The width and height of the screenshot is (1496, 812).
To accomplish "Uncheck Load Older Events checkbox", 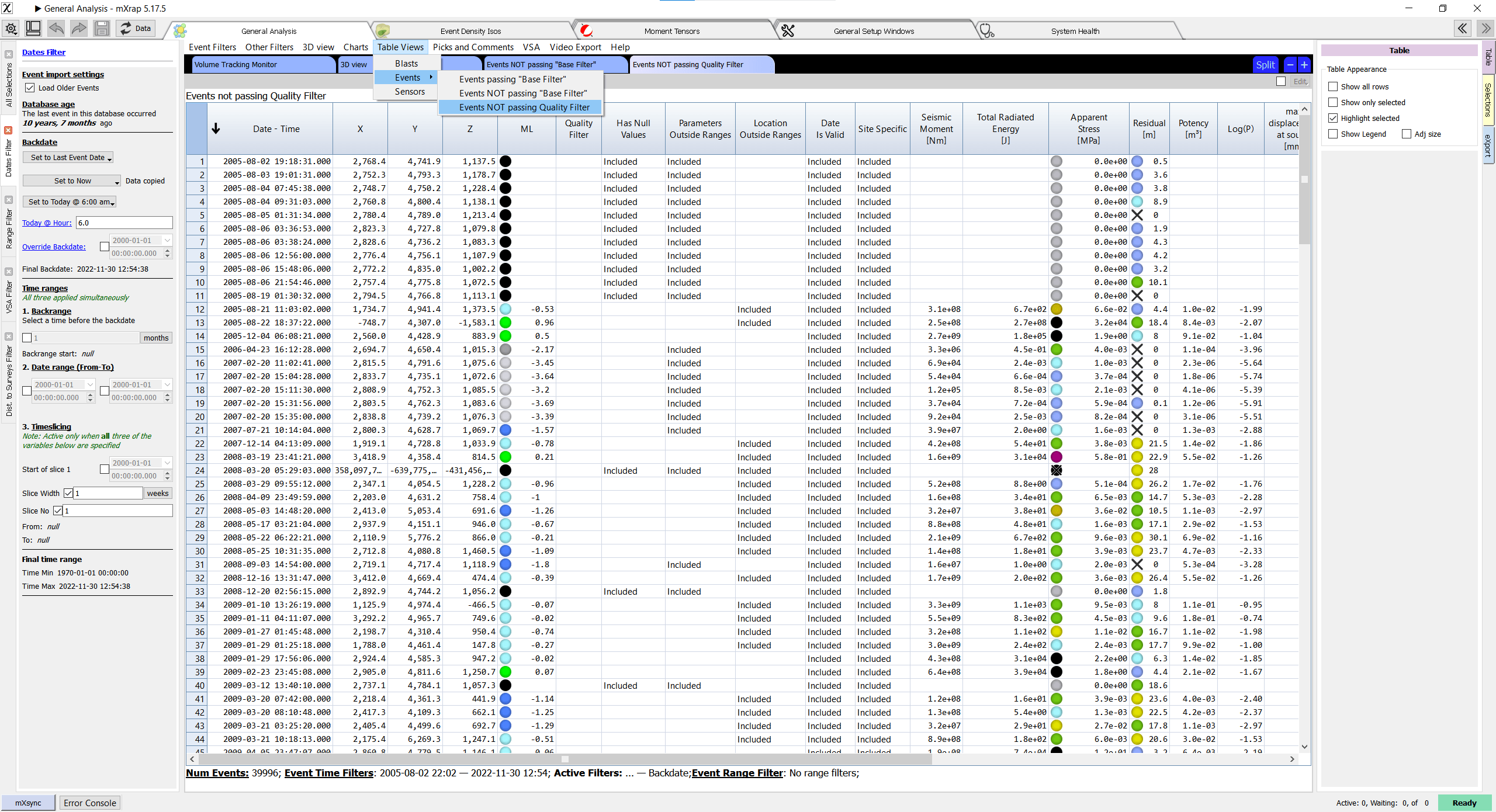I will click(x=30, y=88).
